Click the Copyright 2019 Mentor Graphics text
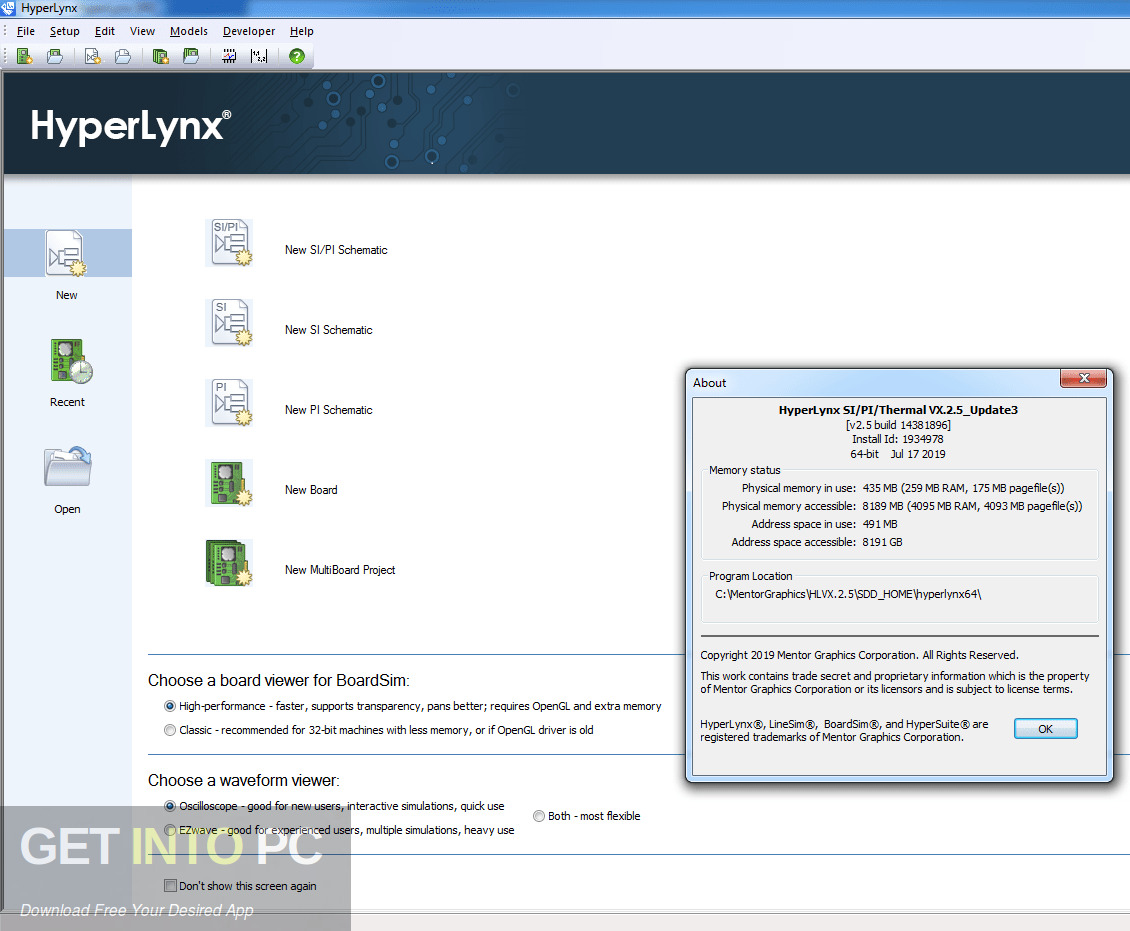The width and height of the screenshot is (1130, 931). click(859, 655)
